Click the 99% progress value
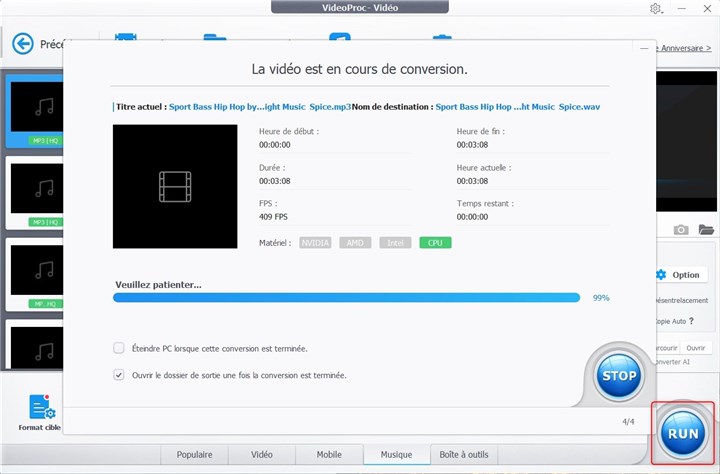720x474 pixels. point(601,298)
